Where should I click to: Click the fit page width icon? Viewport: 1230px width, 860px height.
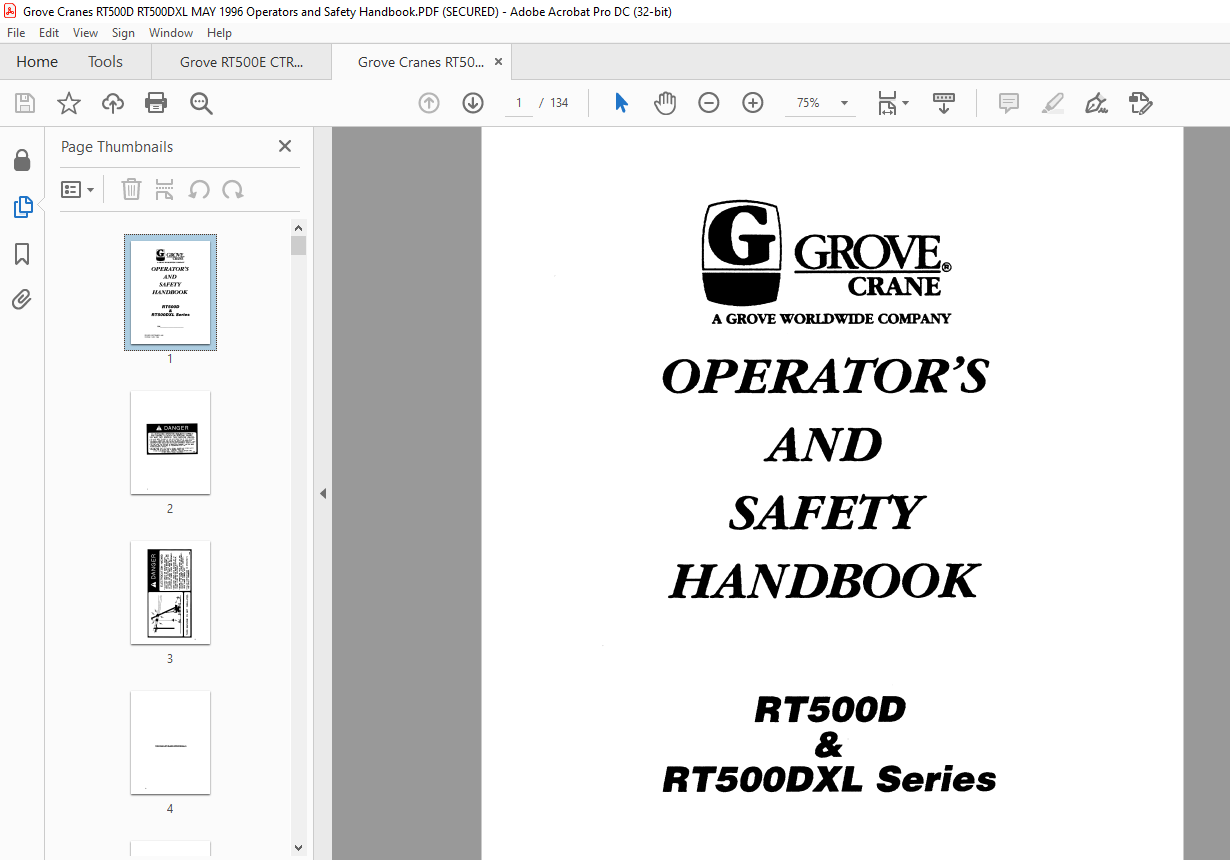887,103
